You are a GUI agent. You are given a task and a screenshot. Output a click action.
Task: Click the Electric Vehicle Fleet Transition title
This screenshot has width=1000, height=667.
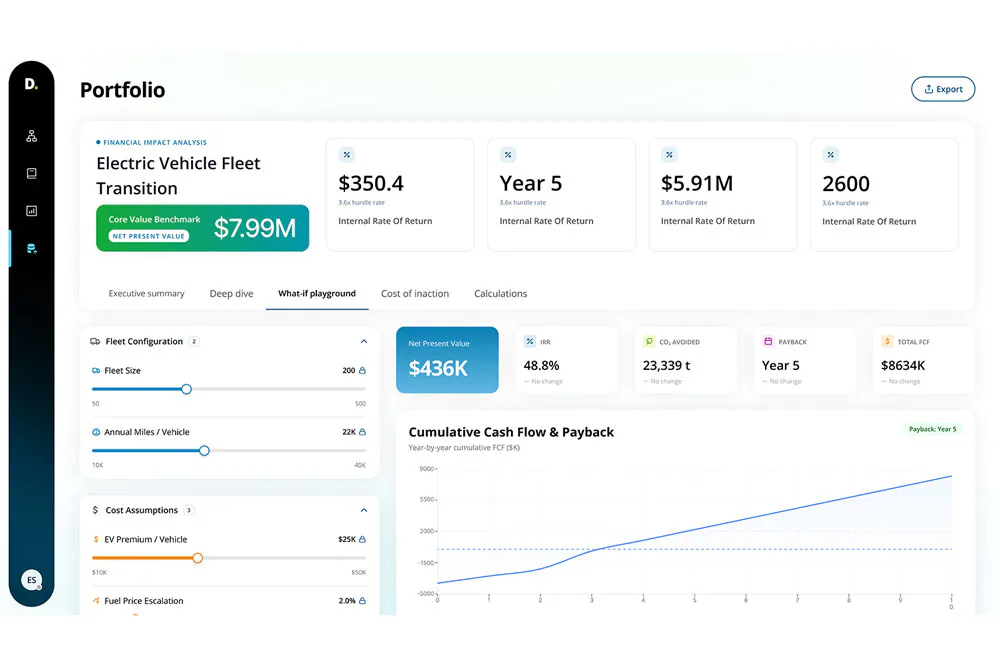click(178, 175)
